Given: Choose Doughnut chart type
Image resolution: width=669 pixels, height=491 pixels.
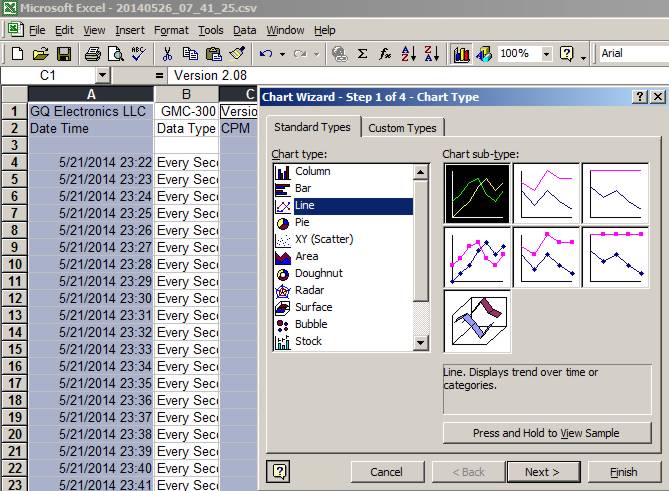Looking at the screenshot, I should (344, 273).
